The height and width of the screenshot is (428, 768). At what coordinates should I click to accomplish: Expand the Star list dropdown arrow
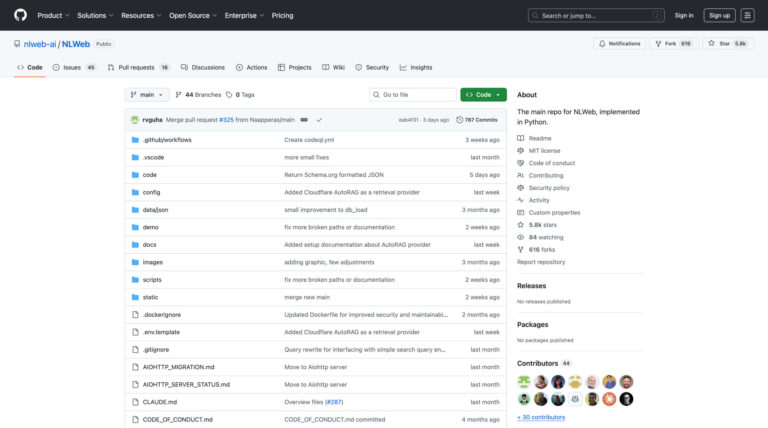click(758, 43)
